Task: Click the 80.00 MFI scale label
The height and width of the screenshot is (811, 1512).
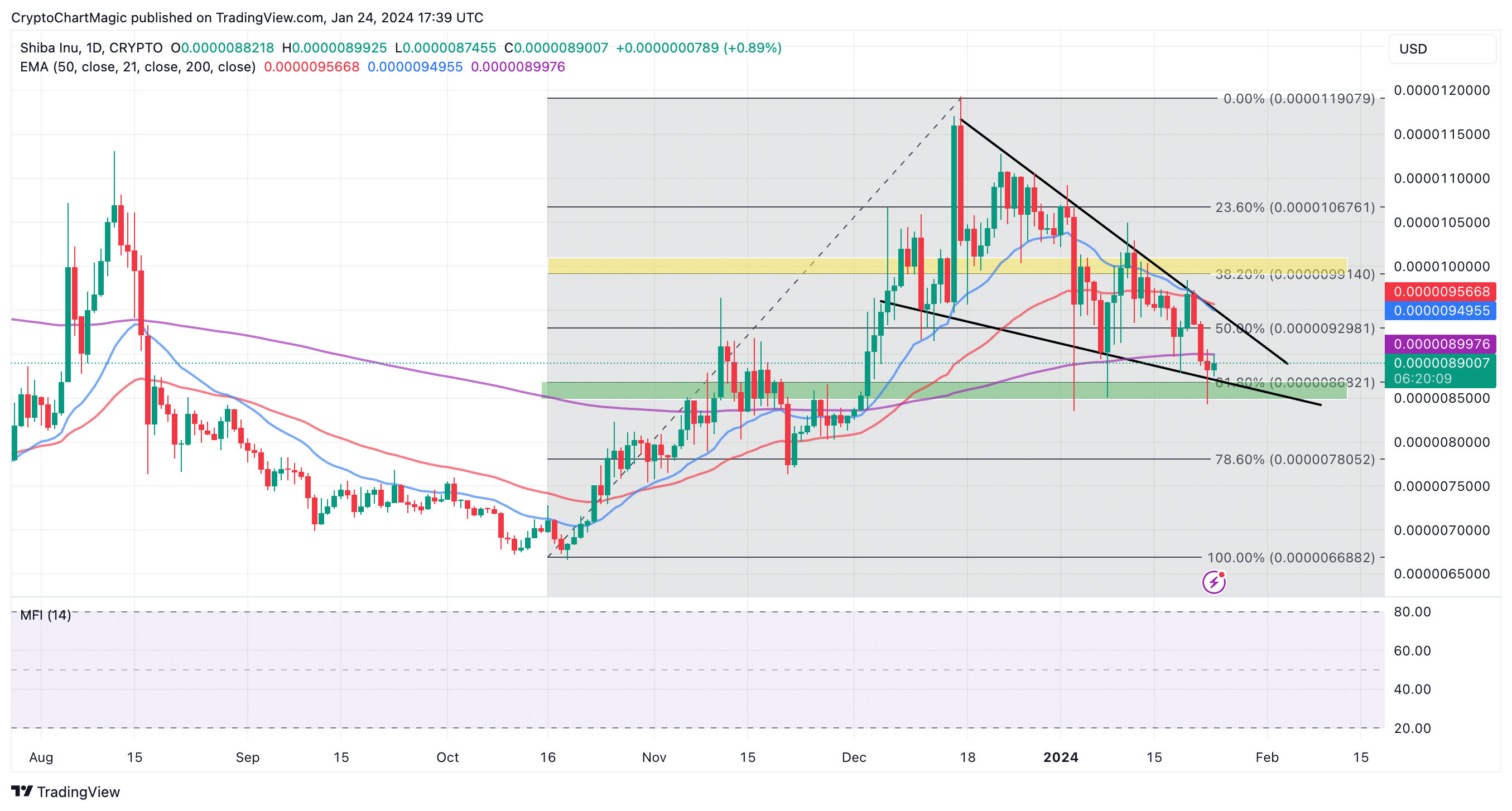Action: point(1412,612)
